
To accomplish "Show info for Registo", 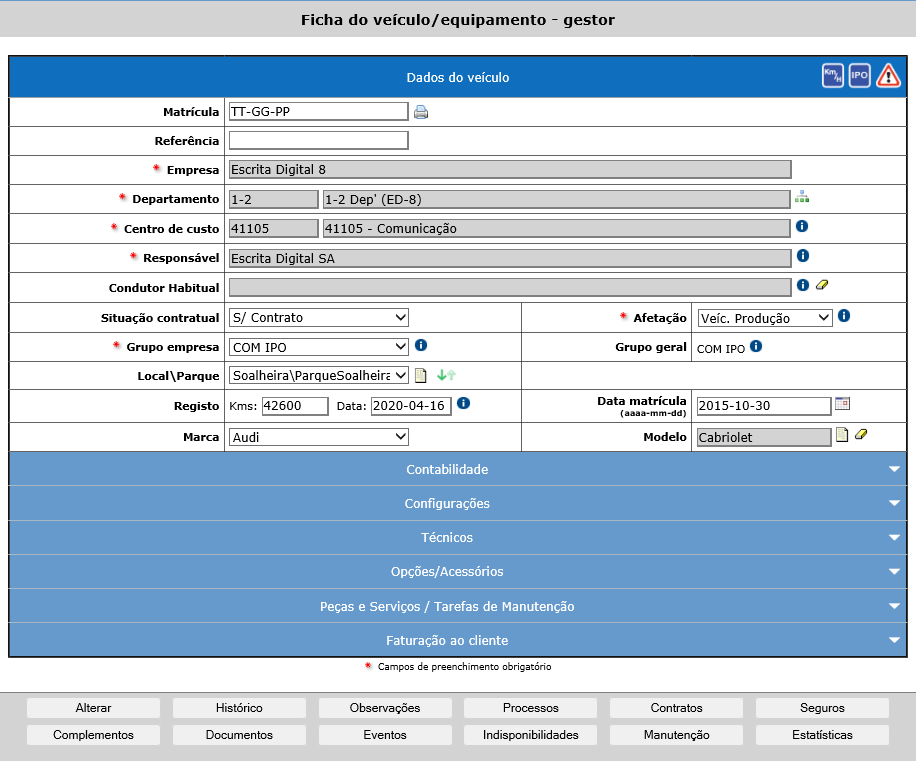I will pos(463,403).
